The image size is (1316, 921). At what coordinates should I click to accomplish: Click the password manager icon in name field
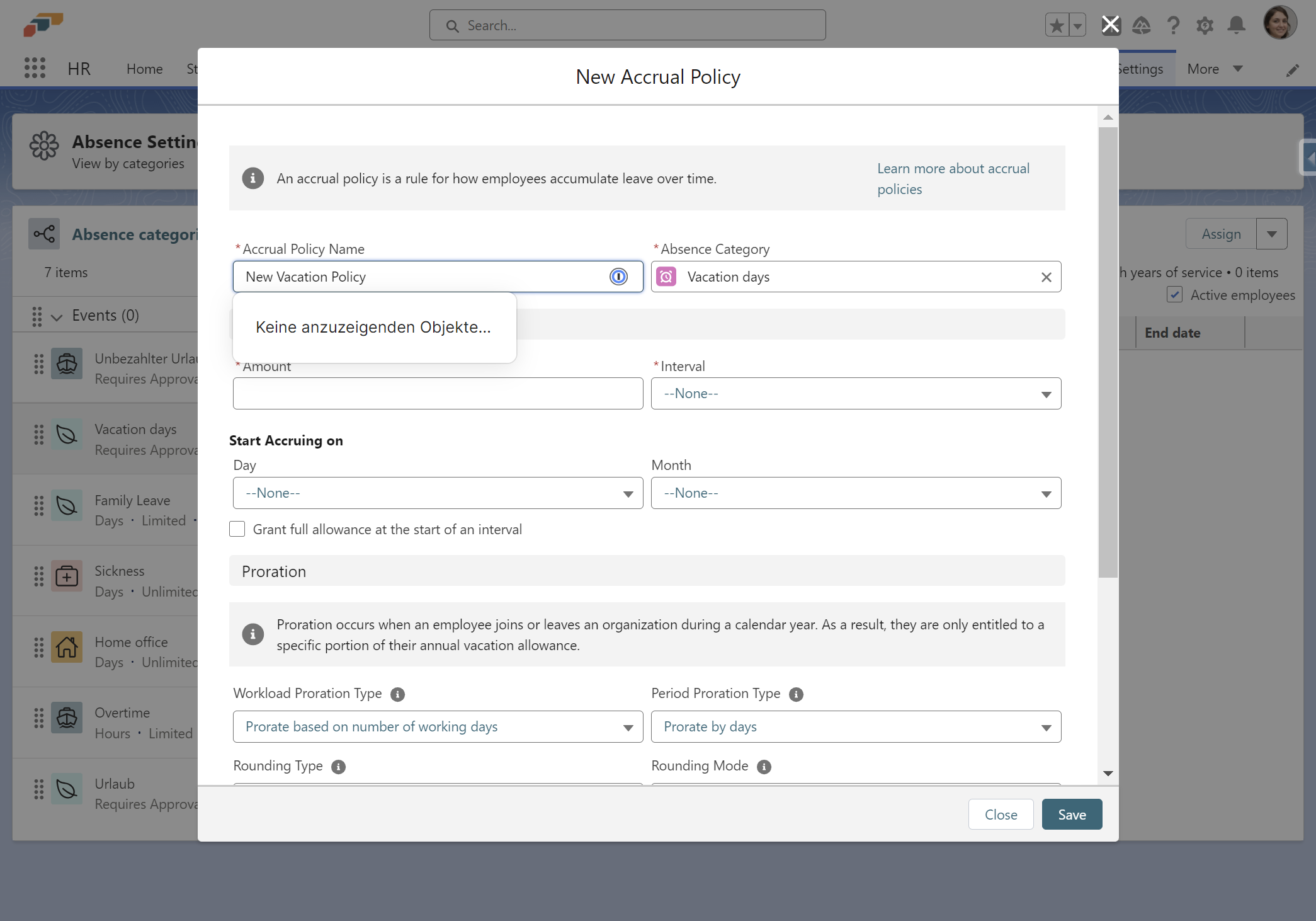[618, 277]
